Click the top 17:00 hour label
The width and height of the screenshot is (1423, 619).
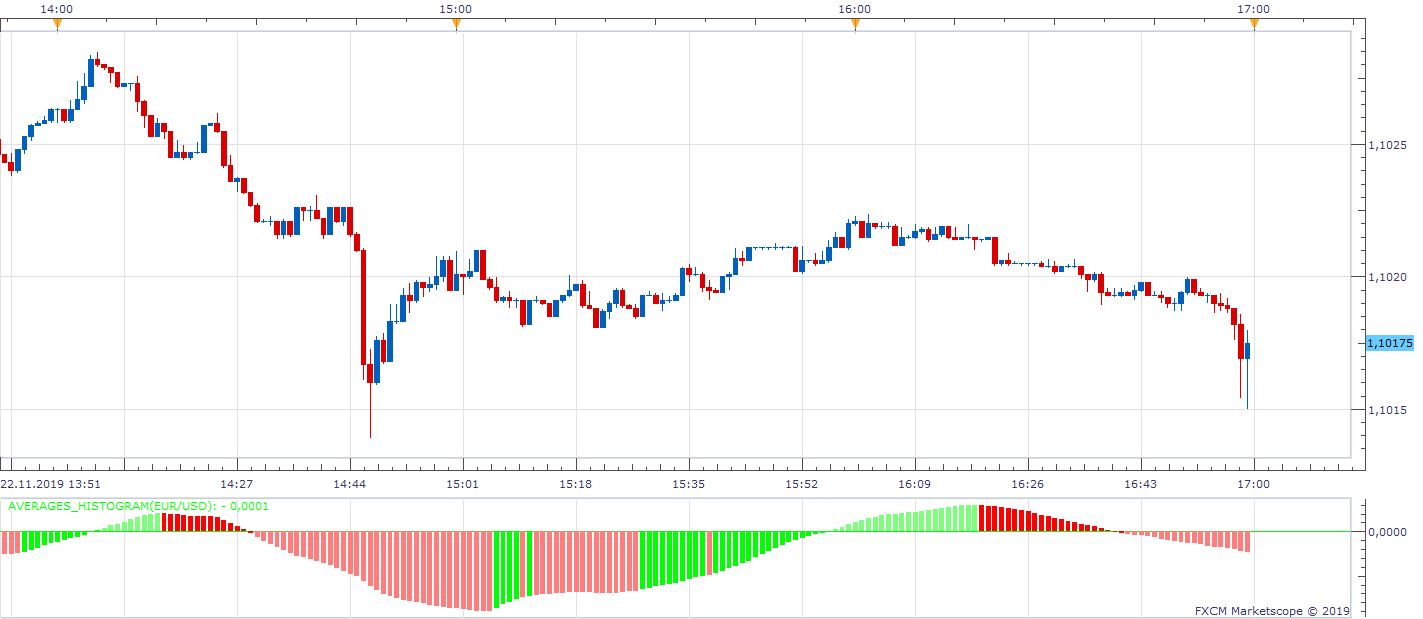click(1254, 9)
